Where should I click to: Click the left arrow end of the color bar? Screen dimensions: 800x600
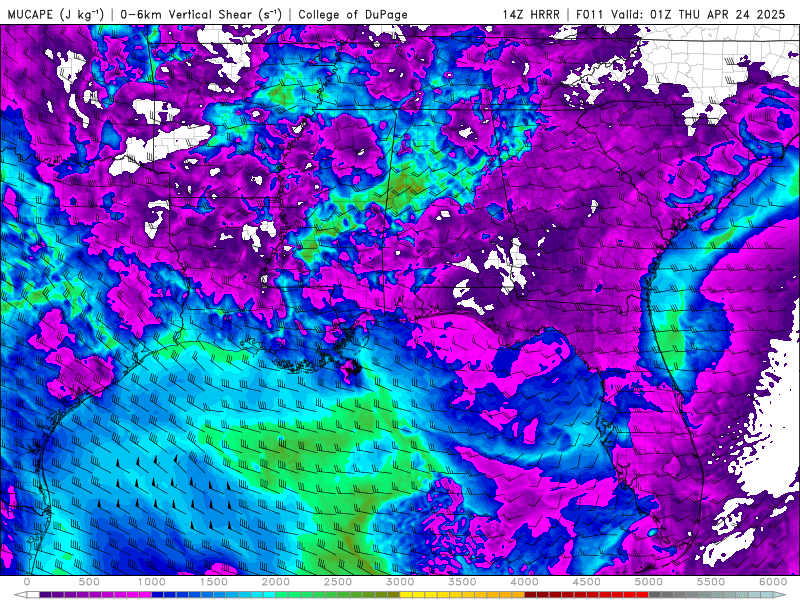coord(19,595)
